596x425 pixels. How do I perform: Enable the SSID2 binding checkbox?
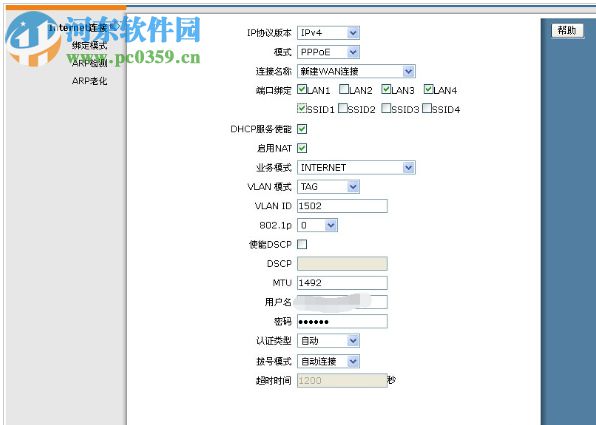pos(342,108)
